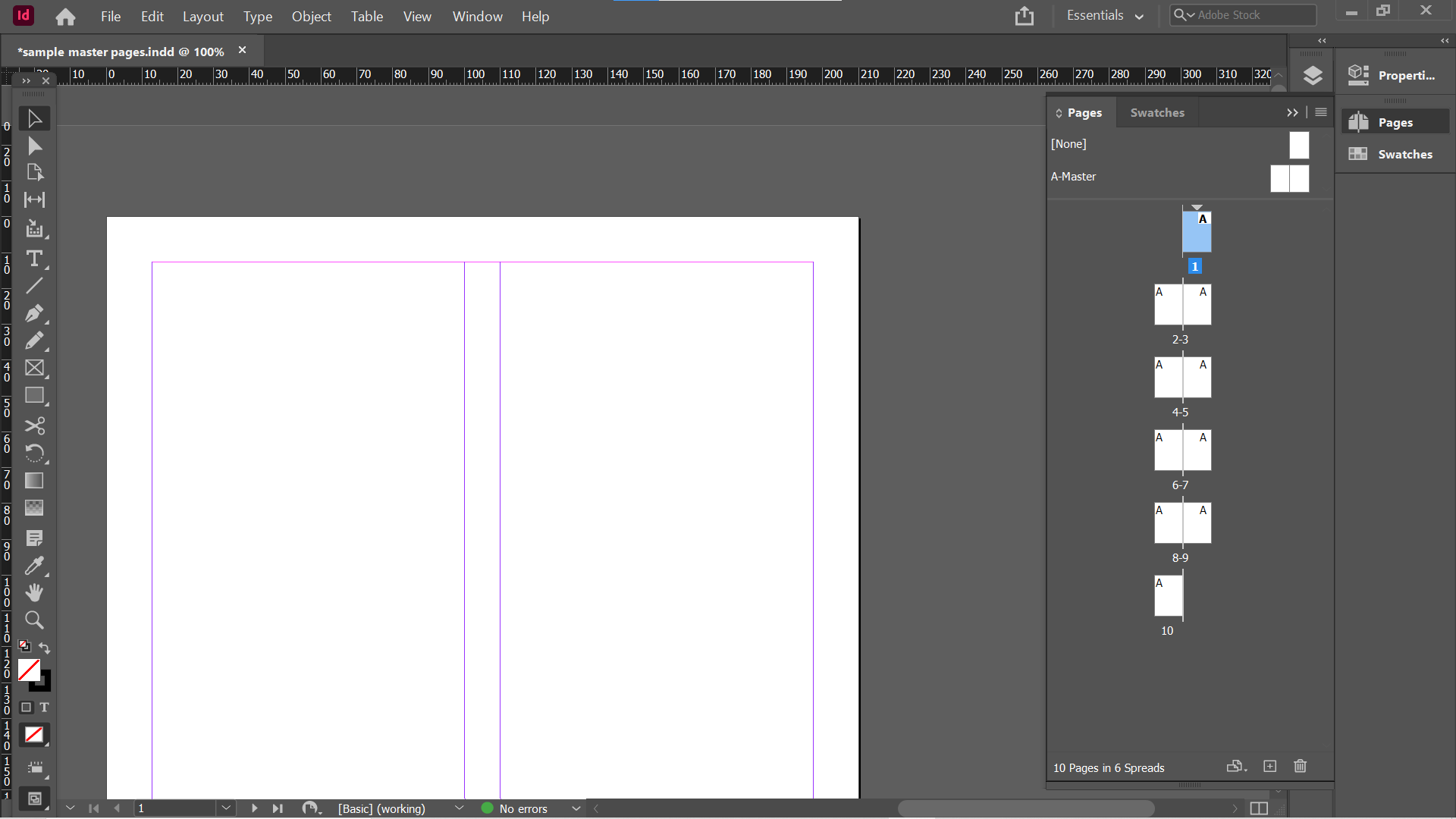This screenshot has height=819, width=1456.
Task: Open the preflight profile dropdown
Action: [x=575, y=808]
